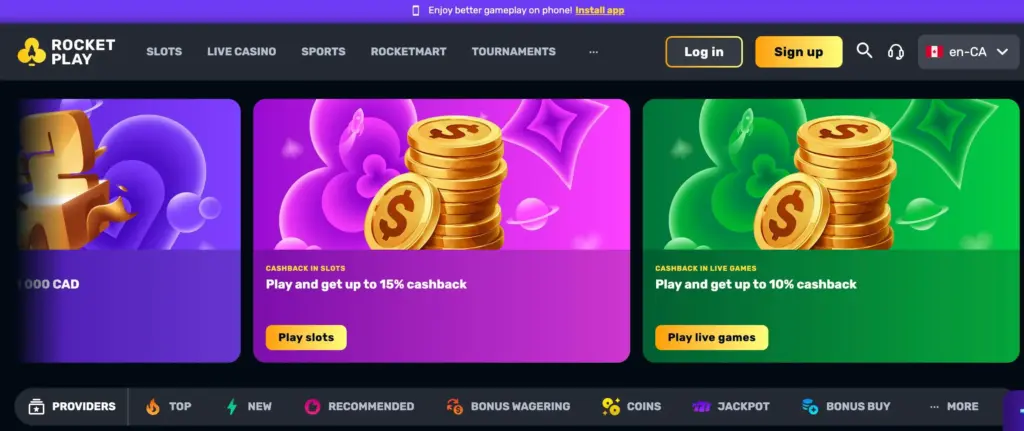The width and height of the screenshot is (1024, 431).
Task: Select the Coins category icon
Action: tap(611, 407)
